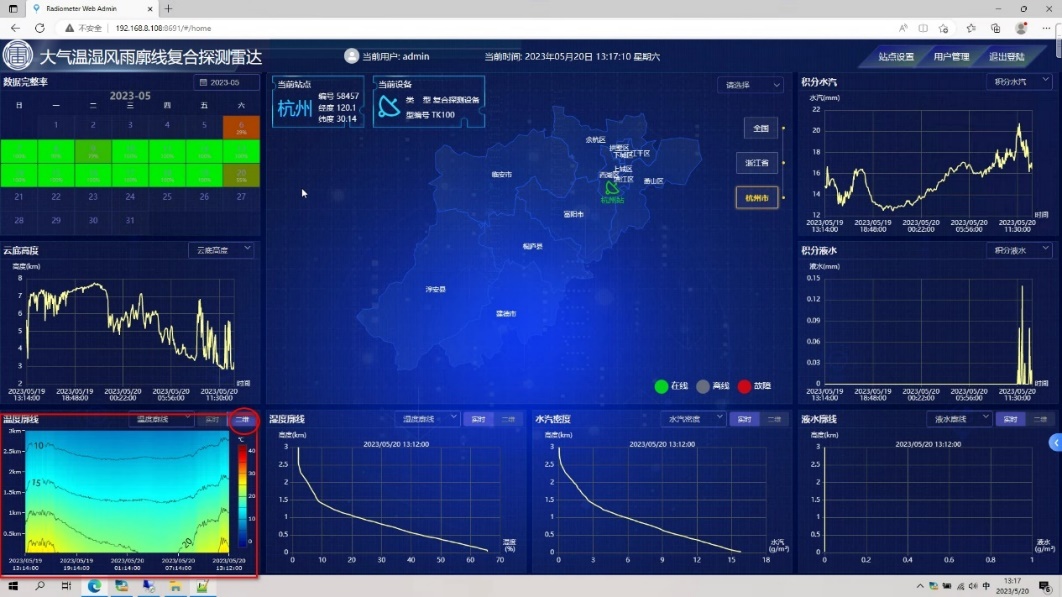
Task: Click the browser refresh icon
Action: click(39, 28)
